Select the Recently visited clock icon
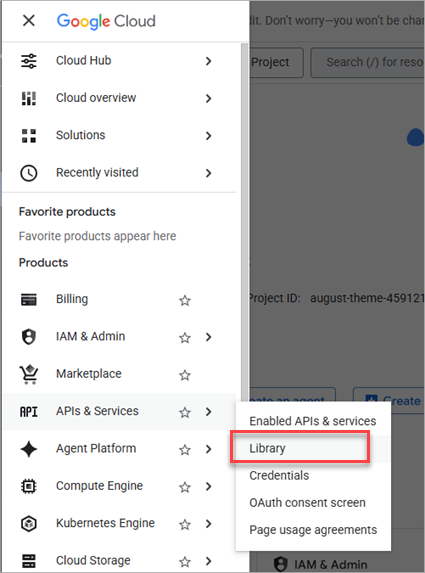The image size is (425, 573). pyautogui.click(x=29, y=173)
